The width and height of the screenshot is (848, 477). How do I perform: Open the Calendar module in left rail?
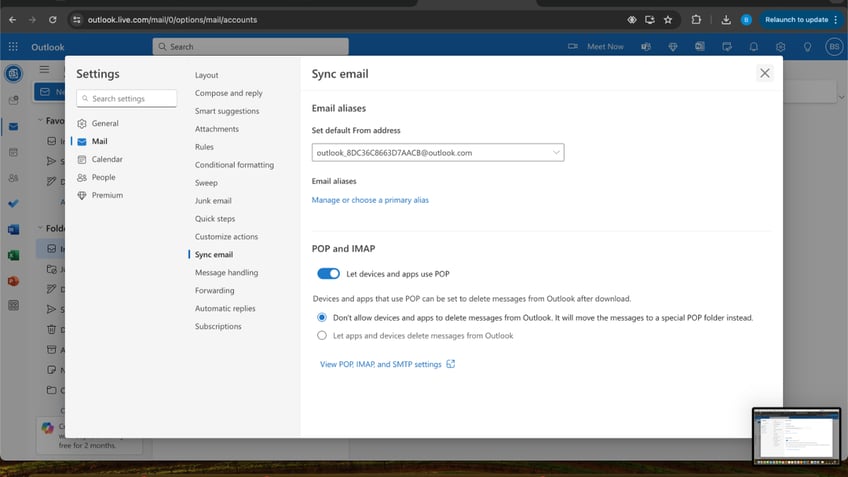click(x=14, y=153)
